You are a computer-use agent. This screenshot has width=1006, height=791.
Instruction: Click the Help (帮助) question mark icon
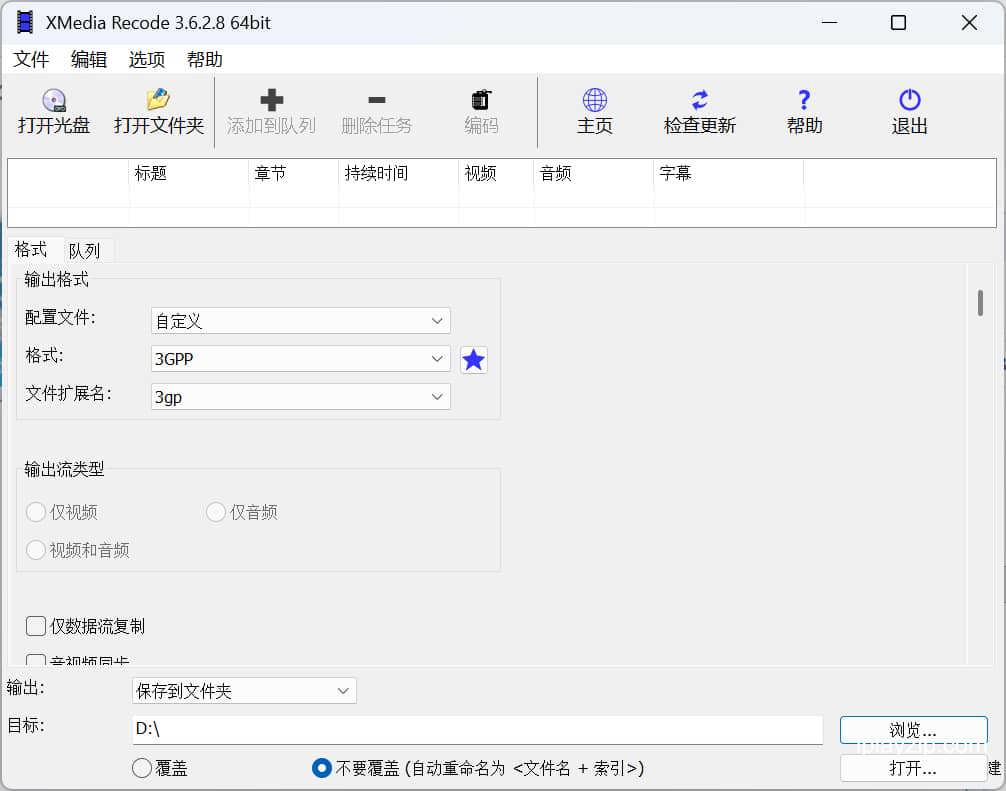pos(804,100)
